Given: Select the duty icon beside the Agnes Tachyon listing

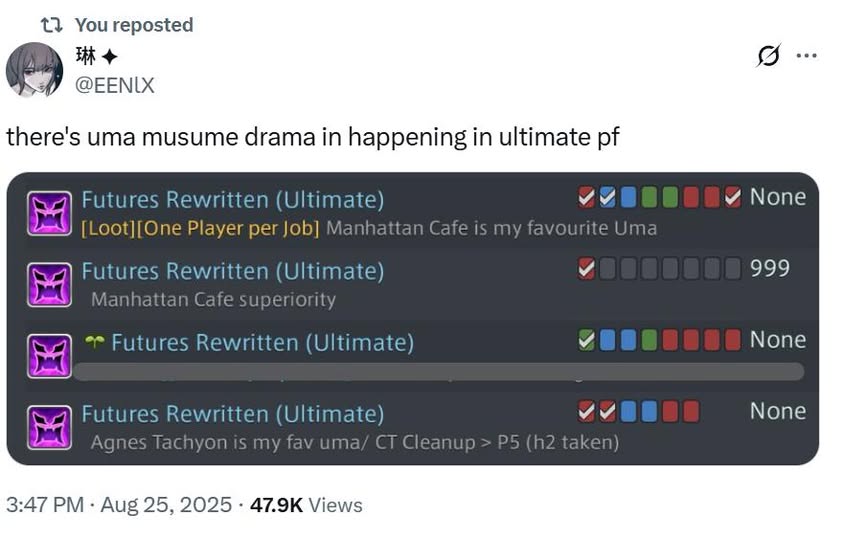Looking at the screenshot, I should point(49,427).
